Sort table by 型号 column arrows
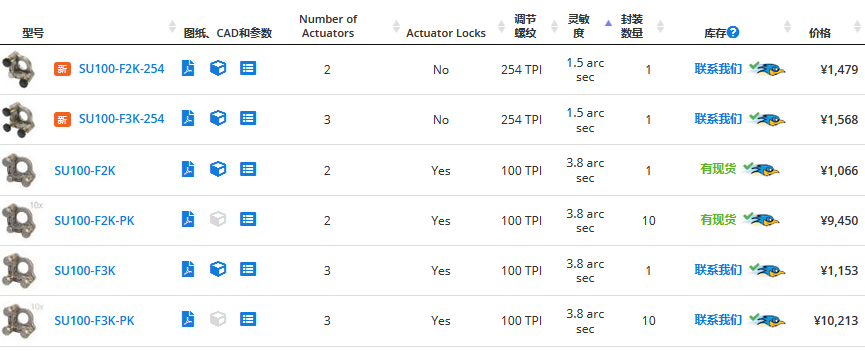Screen dimensions: 865x363 coord(172,26)
